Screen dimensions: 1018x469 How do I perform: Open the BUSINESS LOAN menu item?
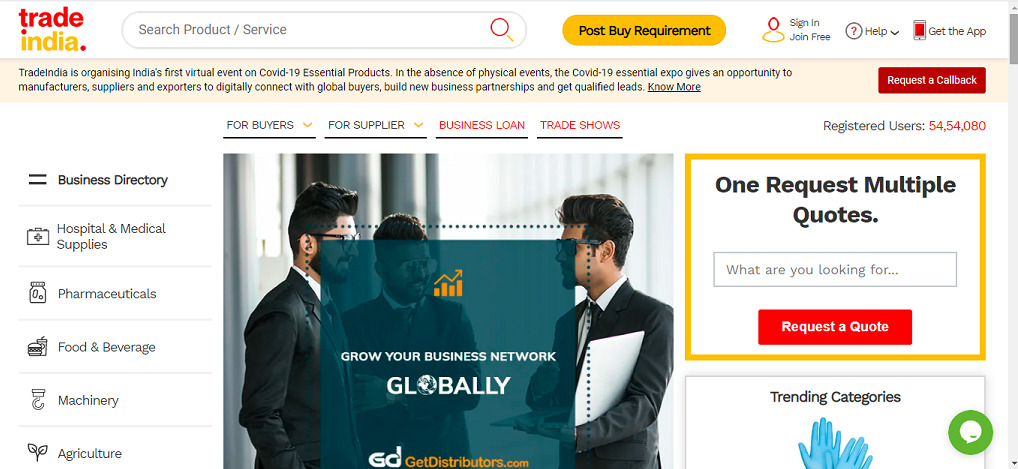482,125
